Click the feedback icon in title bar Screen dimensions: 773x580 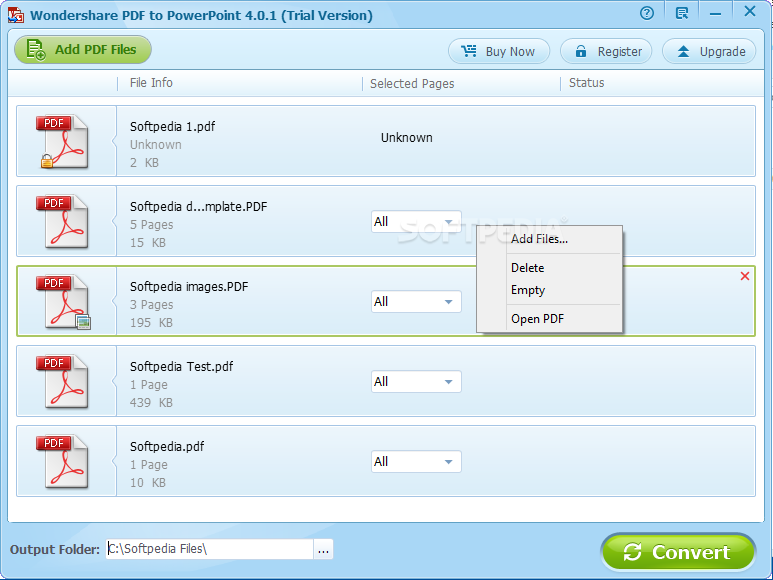coord(682,13)
